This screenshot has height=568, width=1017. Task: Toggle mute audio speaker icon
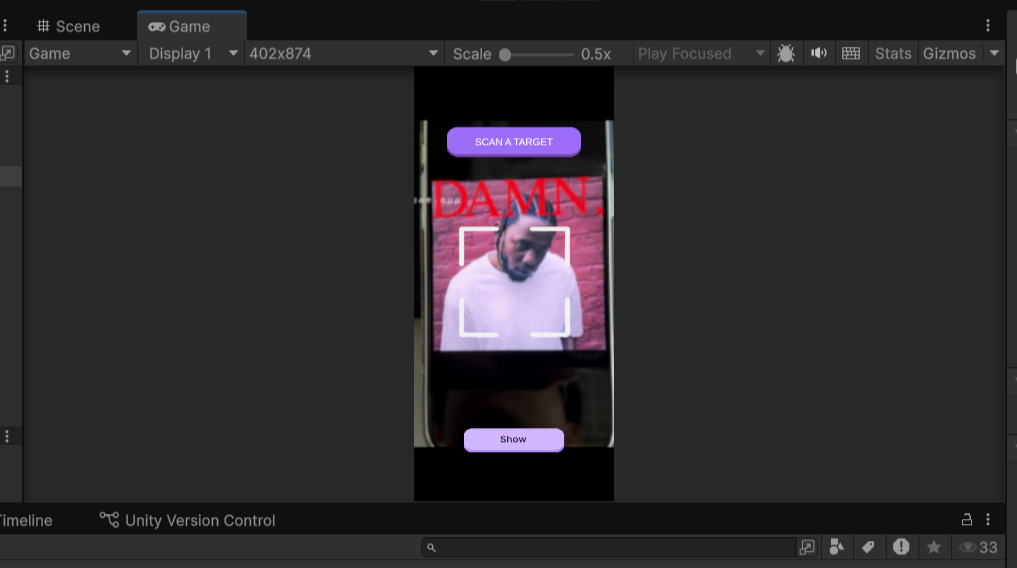819,54
